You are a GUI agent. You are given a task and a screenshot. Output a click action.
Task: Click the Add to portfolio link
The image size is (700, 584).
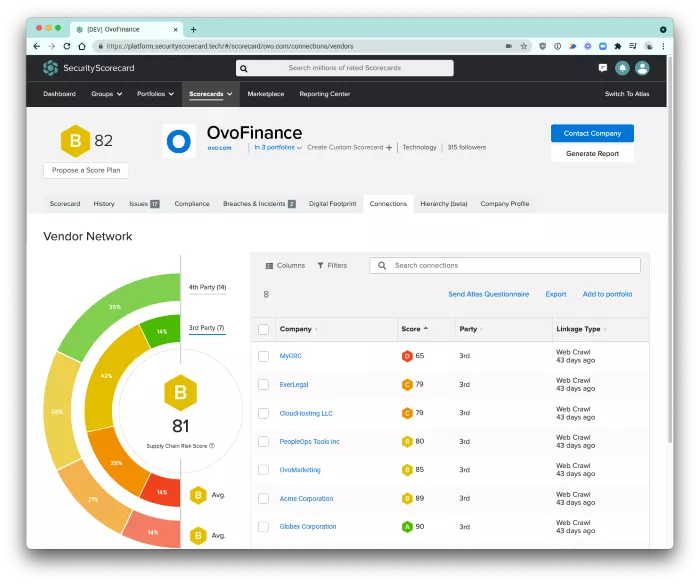click(x=607, y=294)
